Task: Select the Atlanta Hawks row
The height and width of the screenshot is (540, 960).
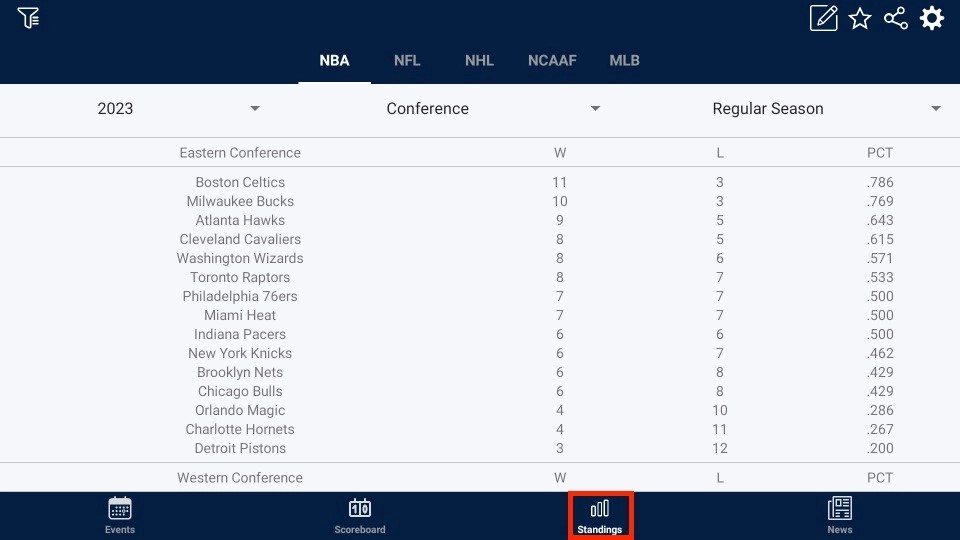Action: [x=480, y=220]
